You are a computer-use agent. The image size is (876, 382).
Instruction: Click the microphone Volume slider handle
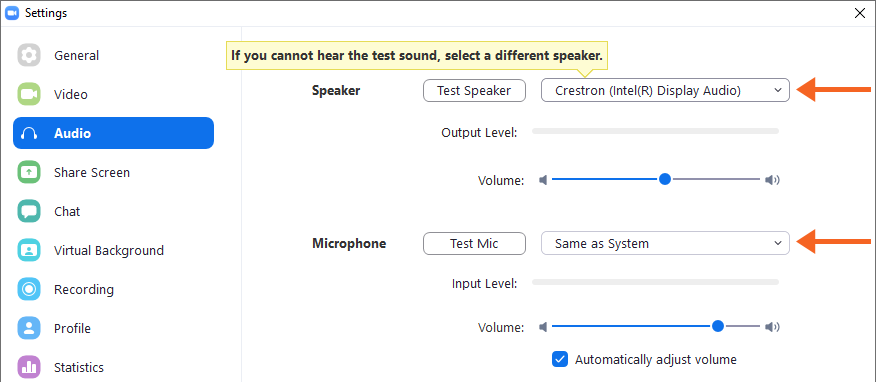(x=718, y=326)
